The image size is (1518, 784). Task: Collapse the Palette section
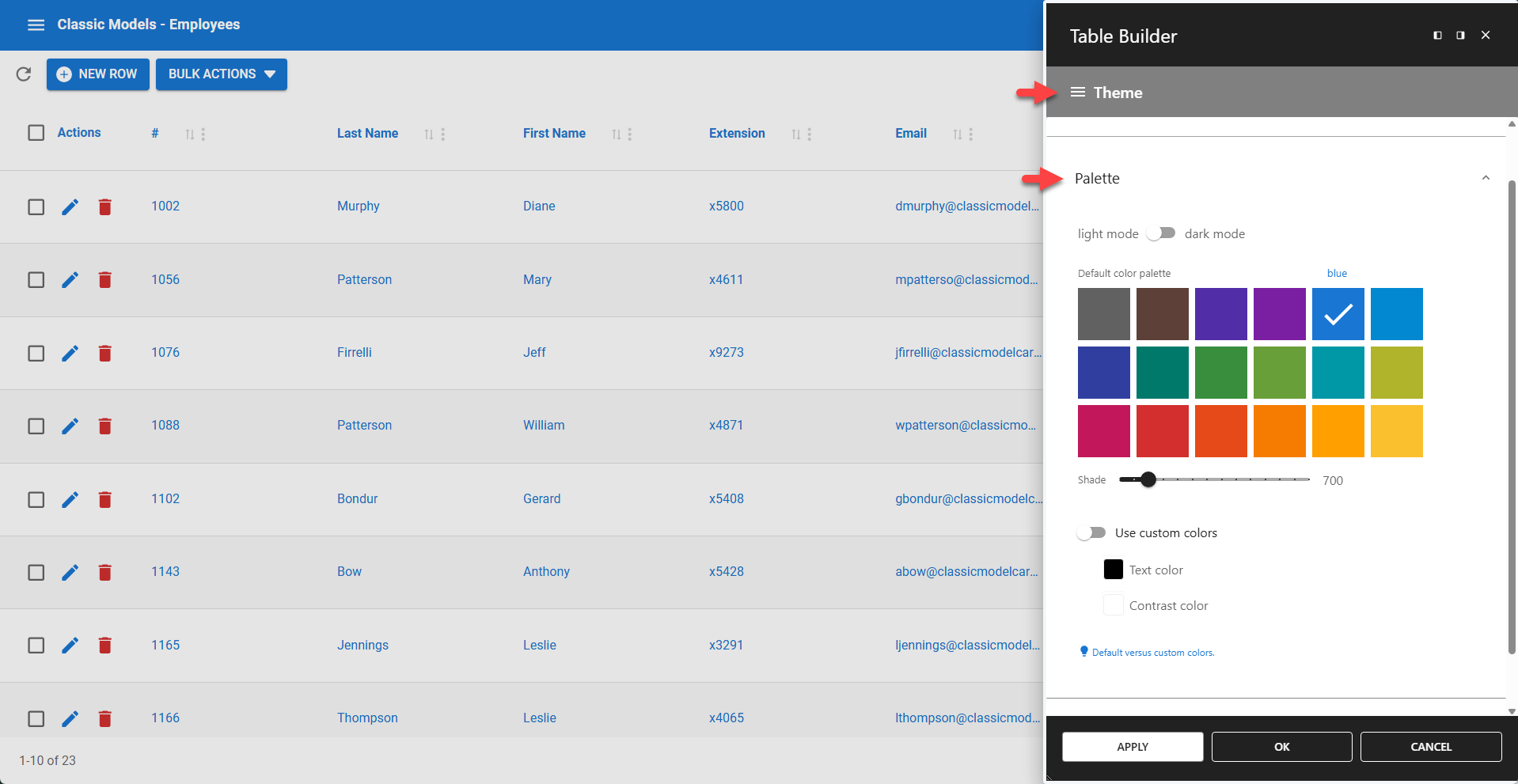point(1486,178)
